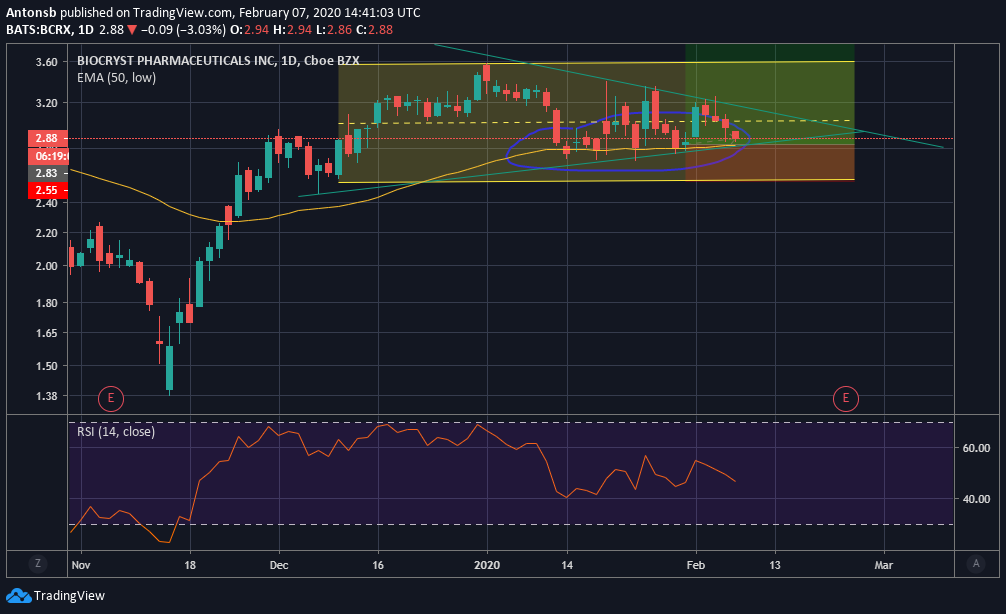Click the left earnings E marker

110,398
